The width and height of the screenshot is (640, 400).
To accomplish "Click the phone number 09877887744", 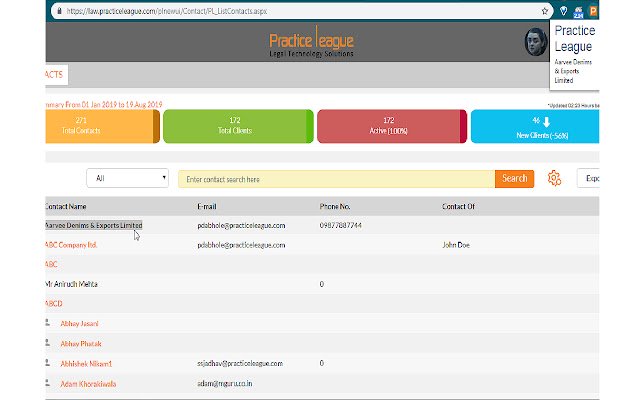I will coord(340,225).
